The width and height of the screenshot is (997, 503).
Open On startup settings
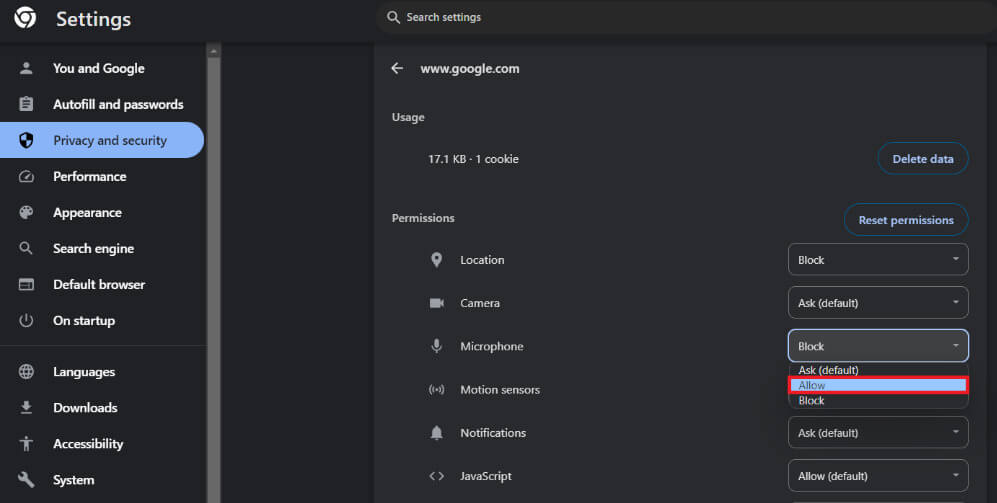102,320
